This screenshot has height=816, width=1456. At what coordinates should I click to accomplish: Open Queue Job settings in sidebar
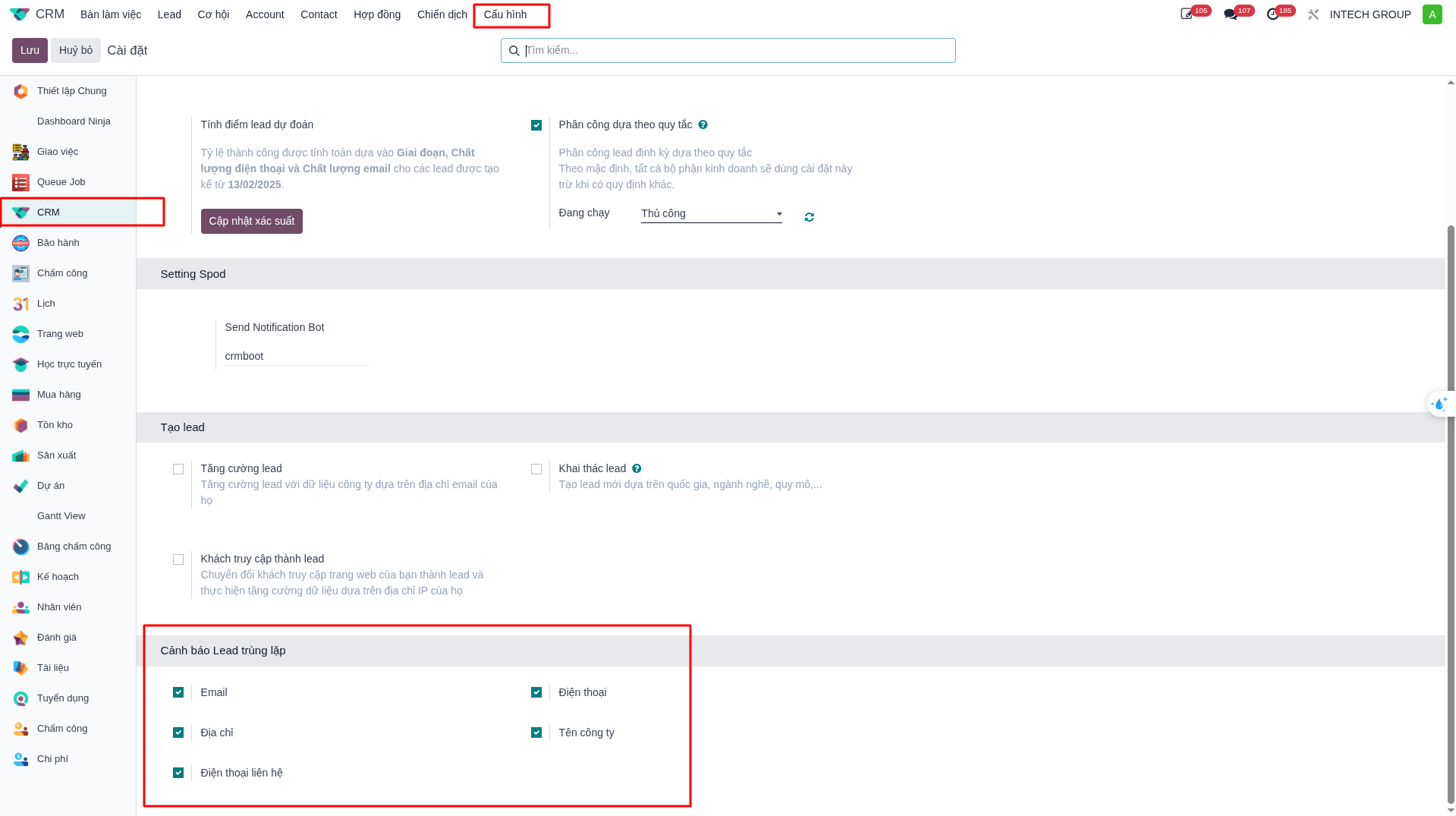click(x=68, y=182)
